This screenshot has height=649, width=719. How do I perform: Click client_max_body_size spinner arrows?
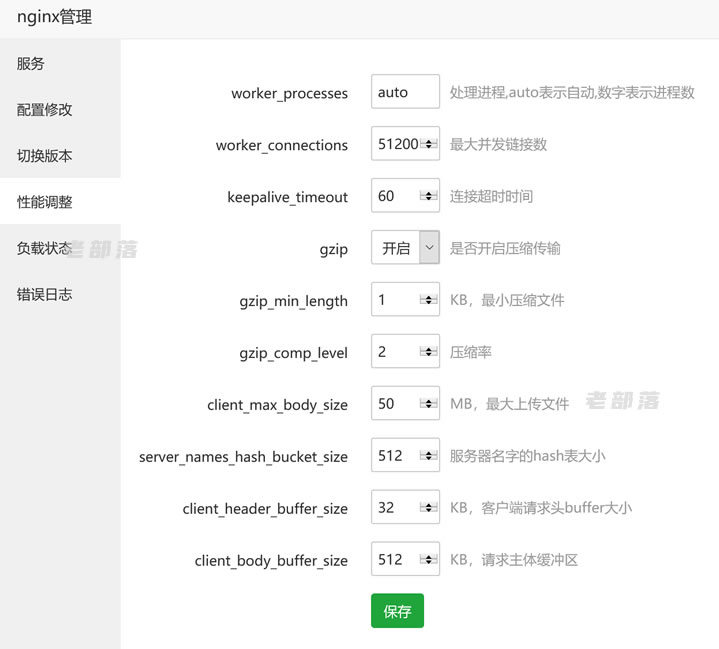click(429, 404)
